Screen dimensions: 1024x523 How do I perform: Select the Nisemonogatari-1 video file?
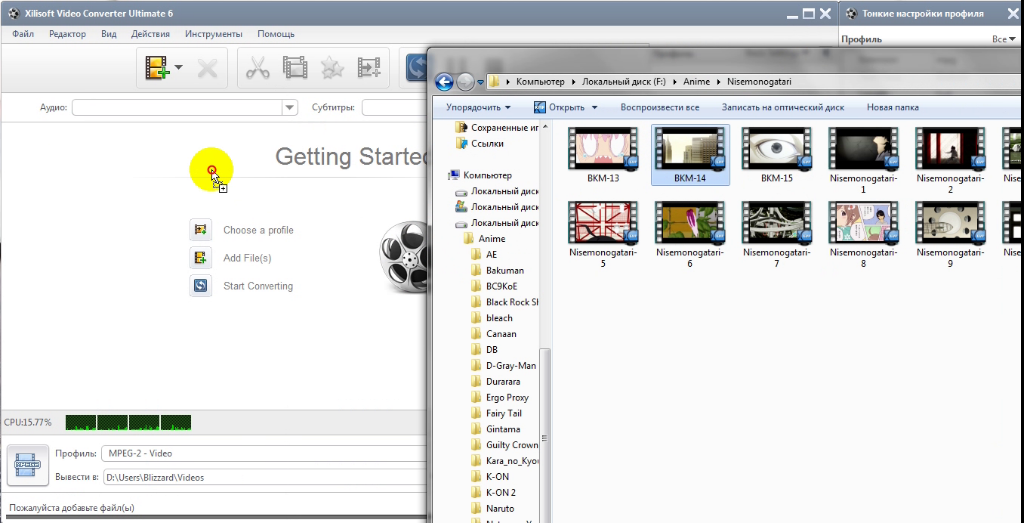tap(863, 160)
